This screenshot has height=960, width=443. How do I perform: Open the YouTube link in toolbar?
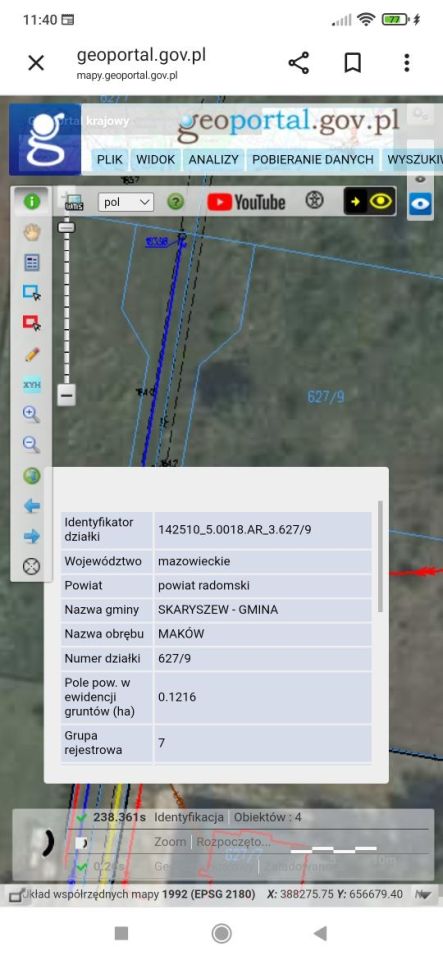[246, 202]
